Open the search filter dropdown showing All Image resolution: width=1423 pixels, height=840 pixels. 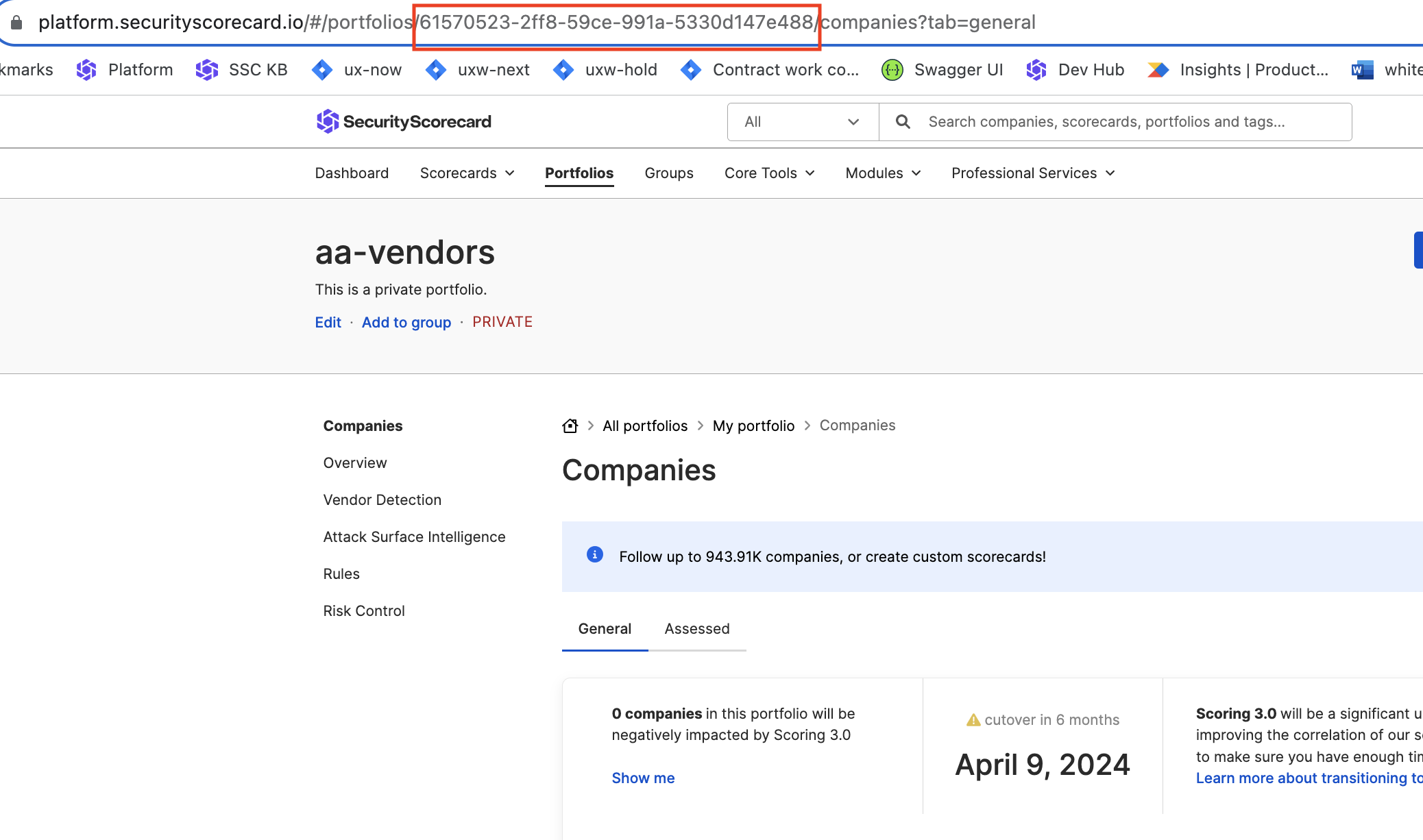tap(802, 121)
